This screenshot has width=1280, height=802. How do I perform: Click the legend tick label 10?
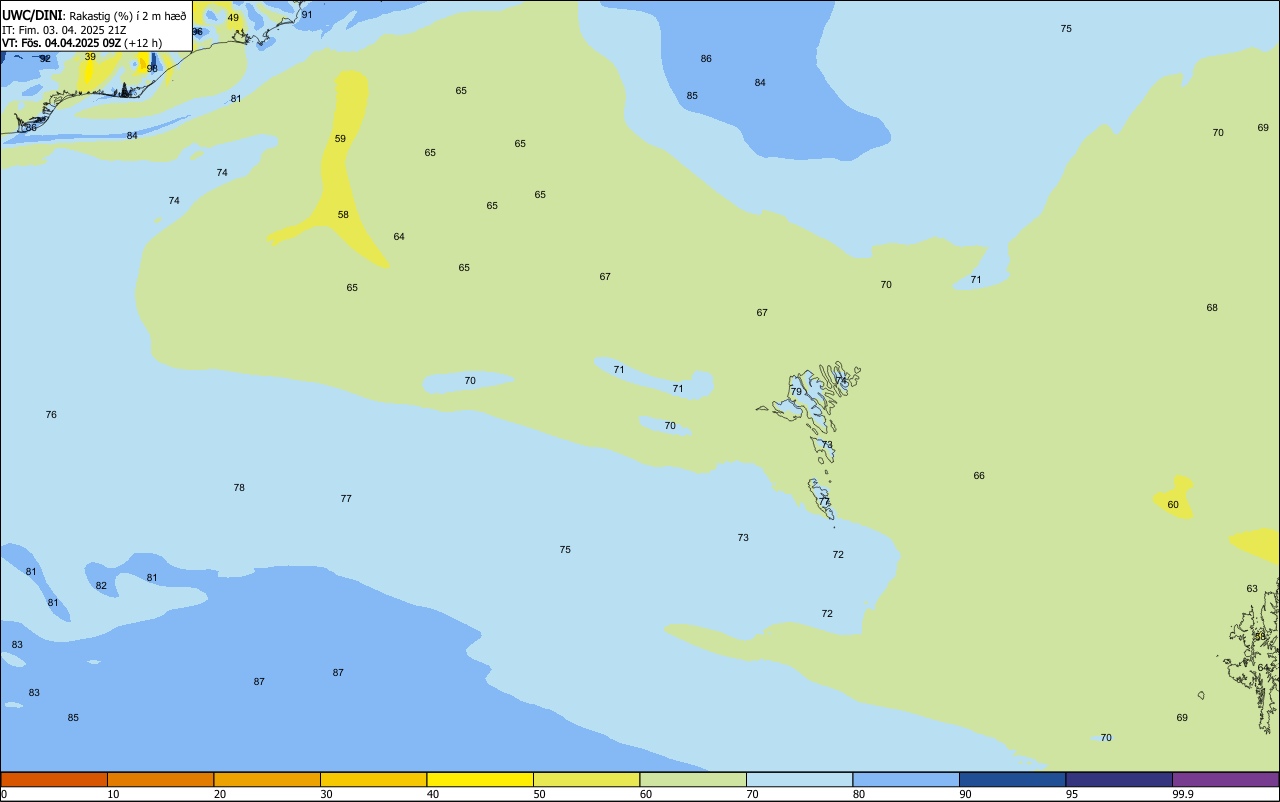point(113,794)
